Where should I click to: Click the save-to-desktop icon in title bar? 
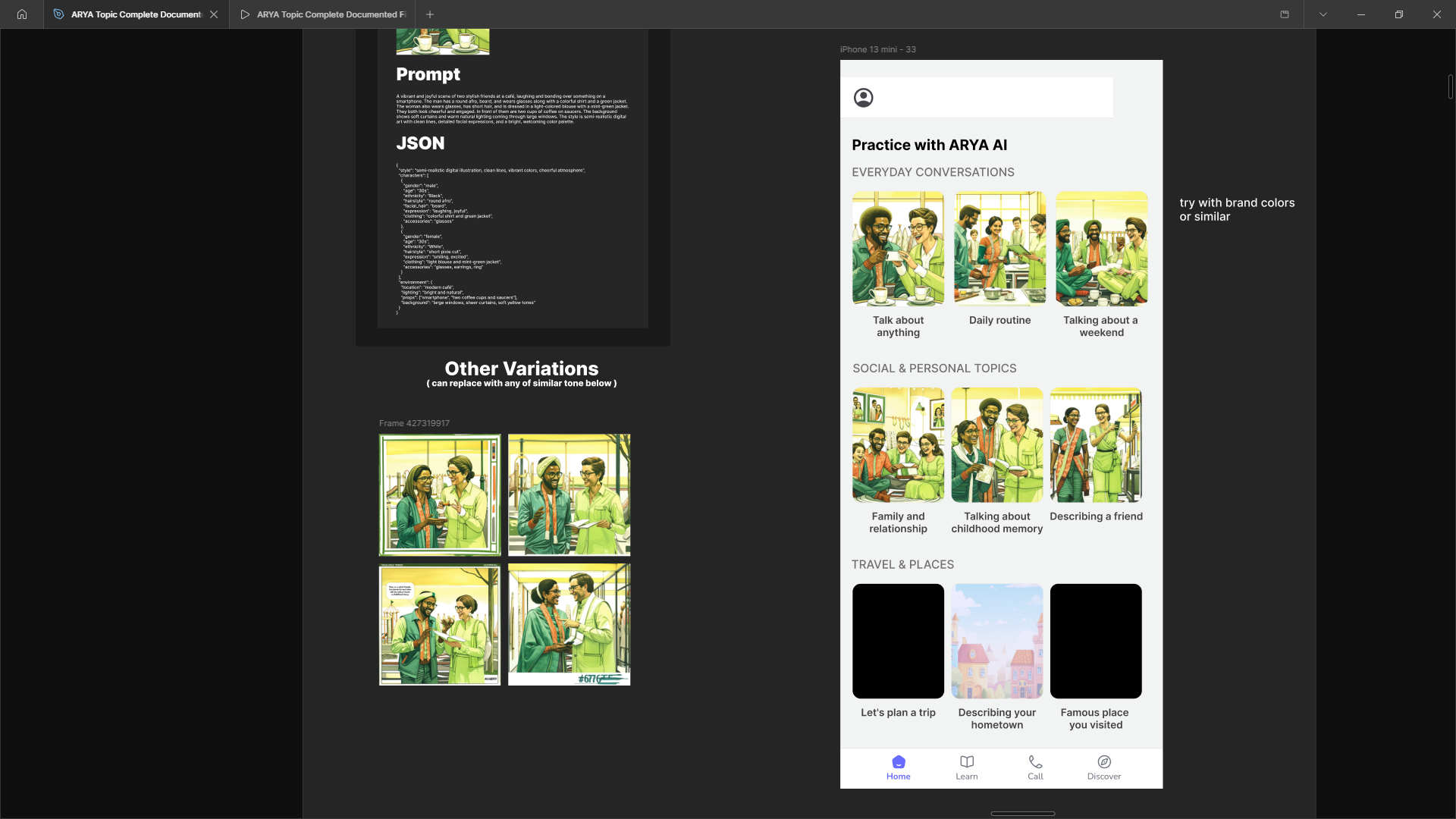[1285, 14]
